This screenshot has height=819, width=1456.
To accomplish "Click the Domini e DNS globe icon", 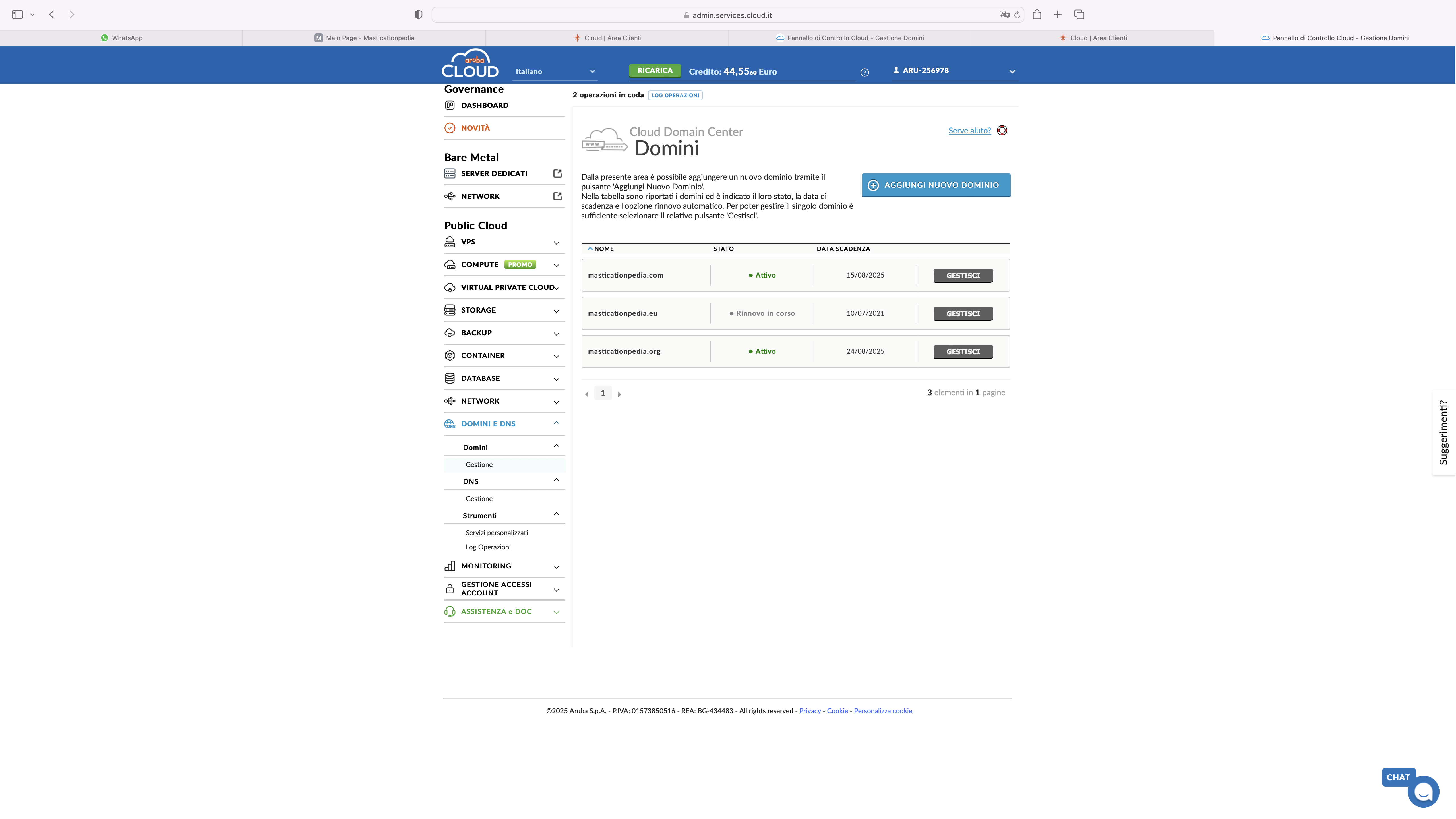I will coord(450,424).
